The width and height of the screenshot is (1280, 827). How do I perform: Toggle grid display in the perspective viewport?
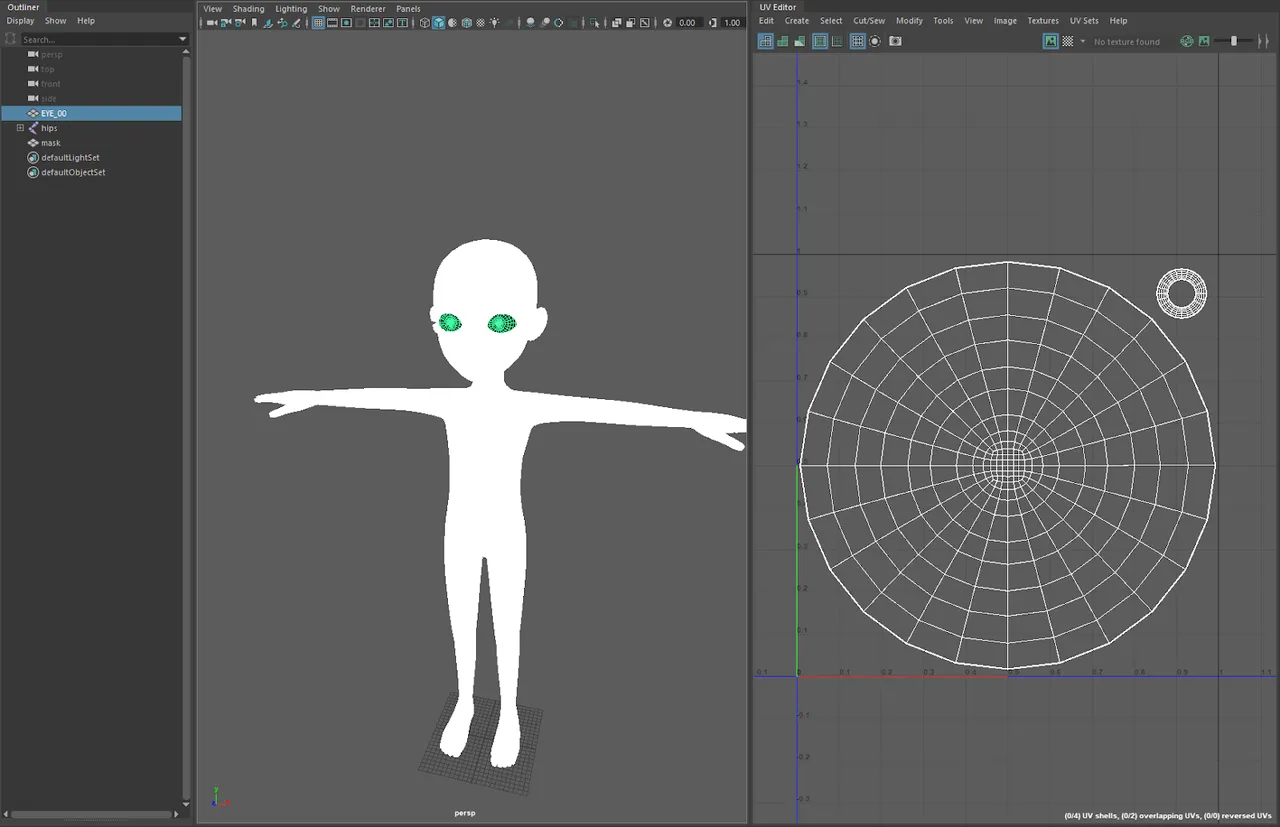pyautogui.click(x=318, y=23)
